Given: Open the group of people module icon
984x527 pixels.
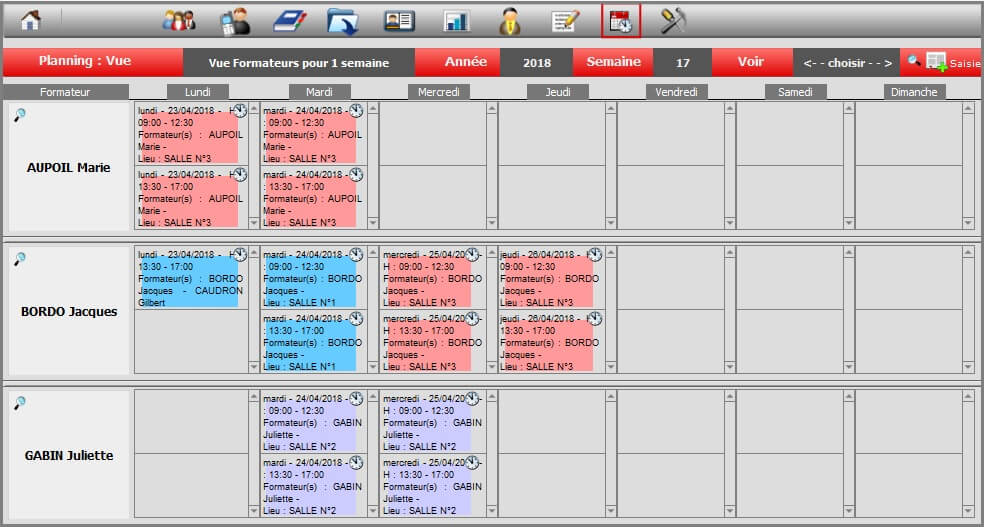Looking at the screenshot, I should point(179,21).
